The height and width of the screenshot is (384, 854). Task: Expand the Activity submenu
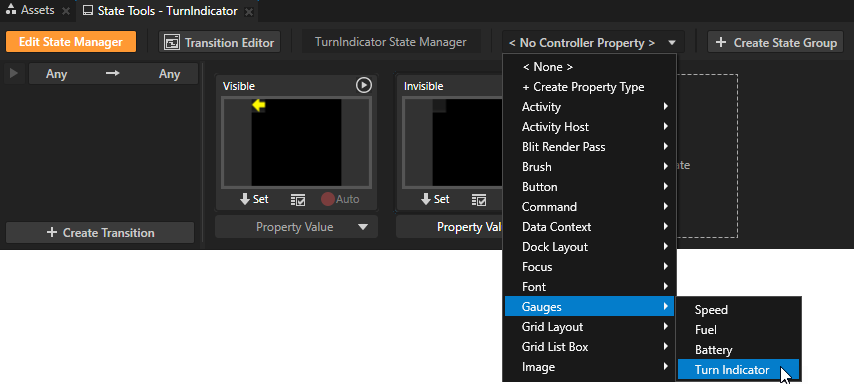(x=589, y=107)
